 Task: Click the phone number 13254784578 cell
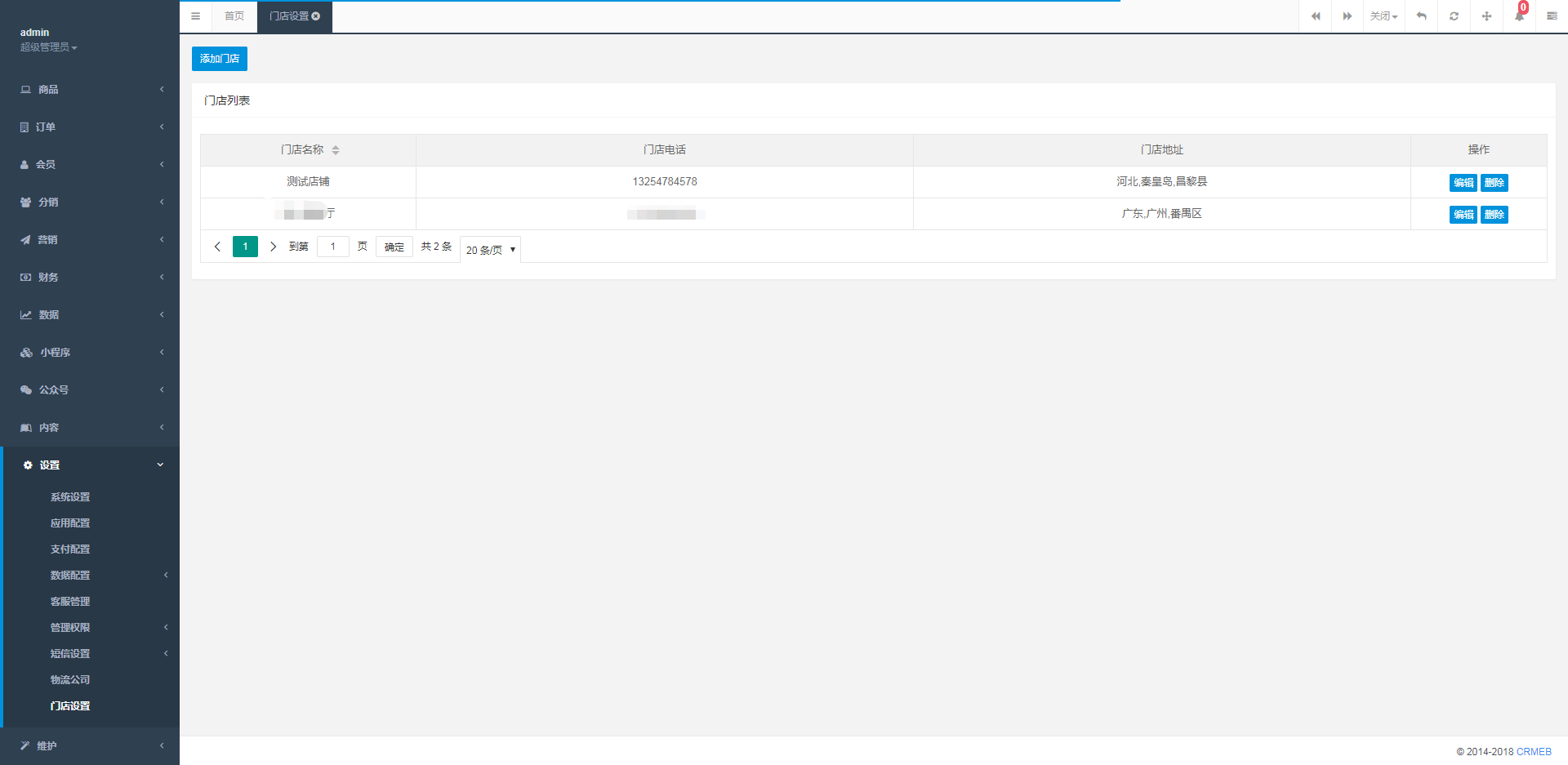tap(665, 182)
